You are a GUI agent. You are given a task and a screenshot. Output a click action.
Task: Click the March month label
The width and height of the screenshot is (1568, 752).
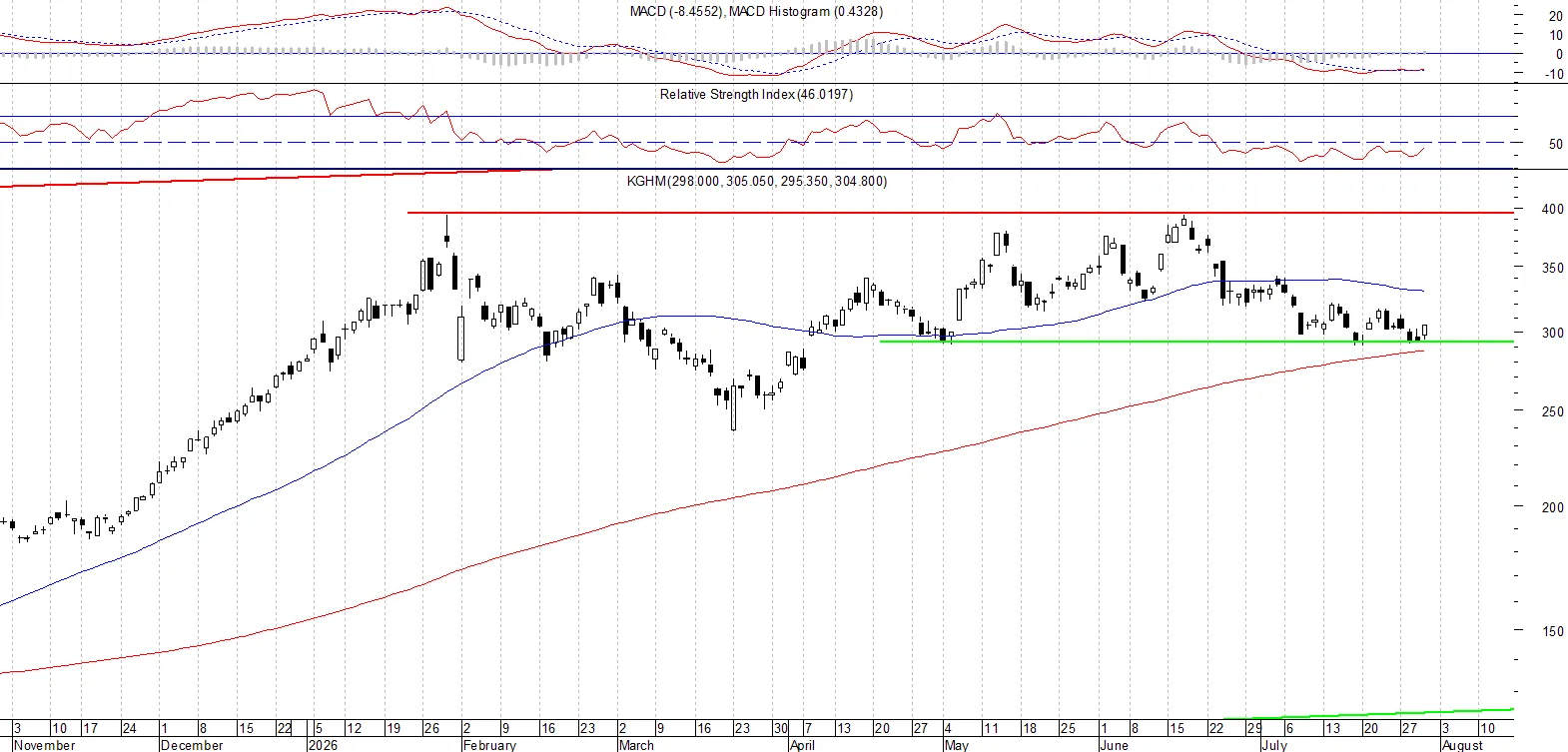point(636,745)
